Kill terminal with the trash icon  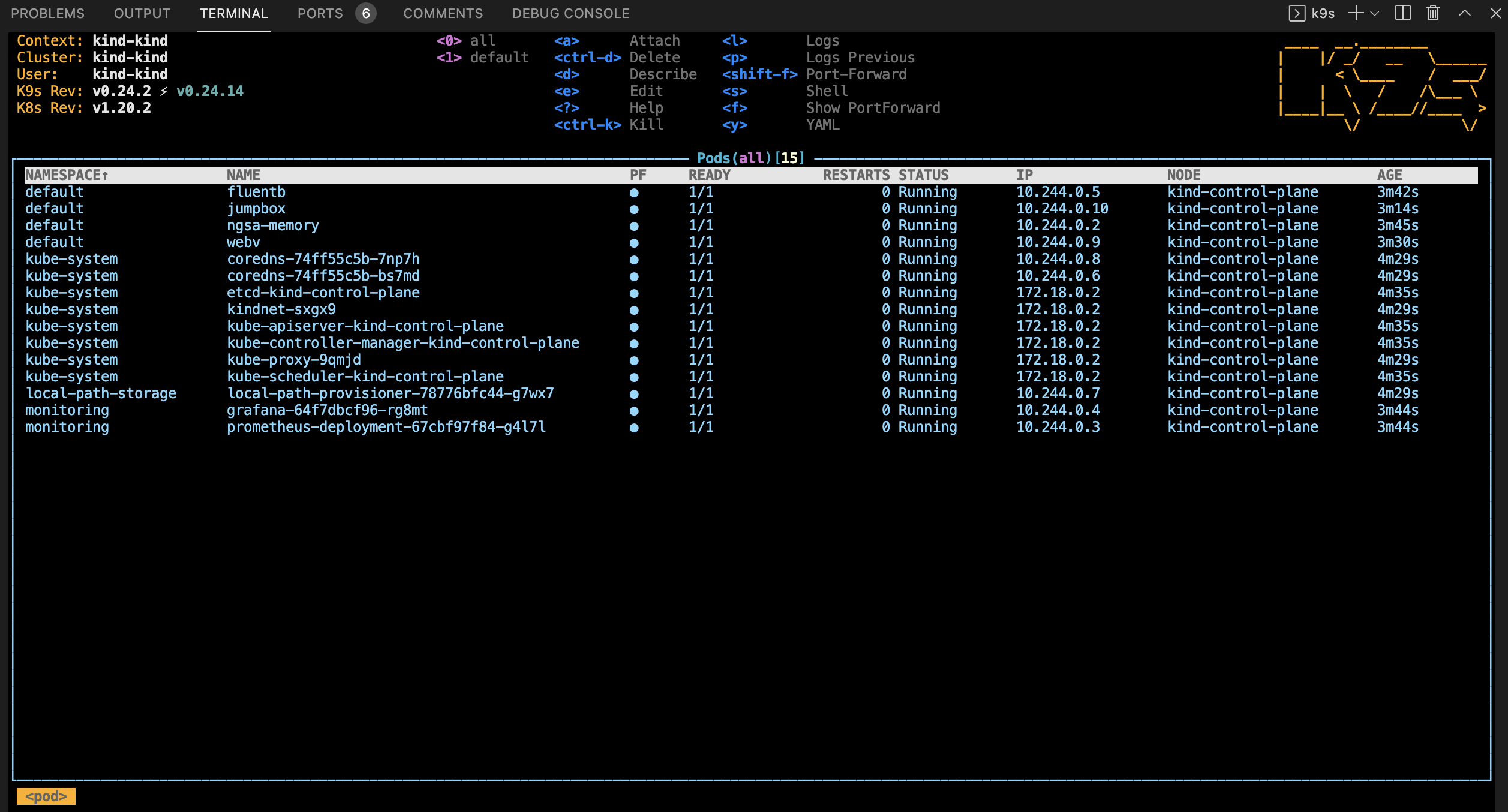[x=1433, y=13]
